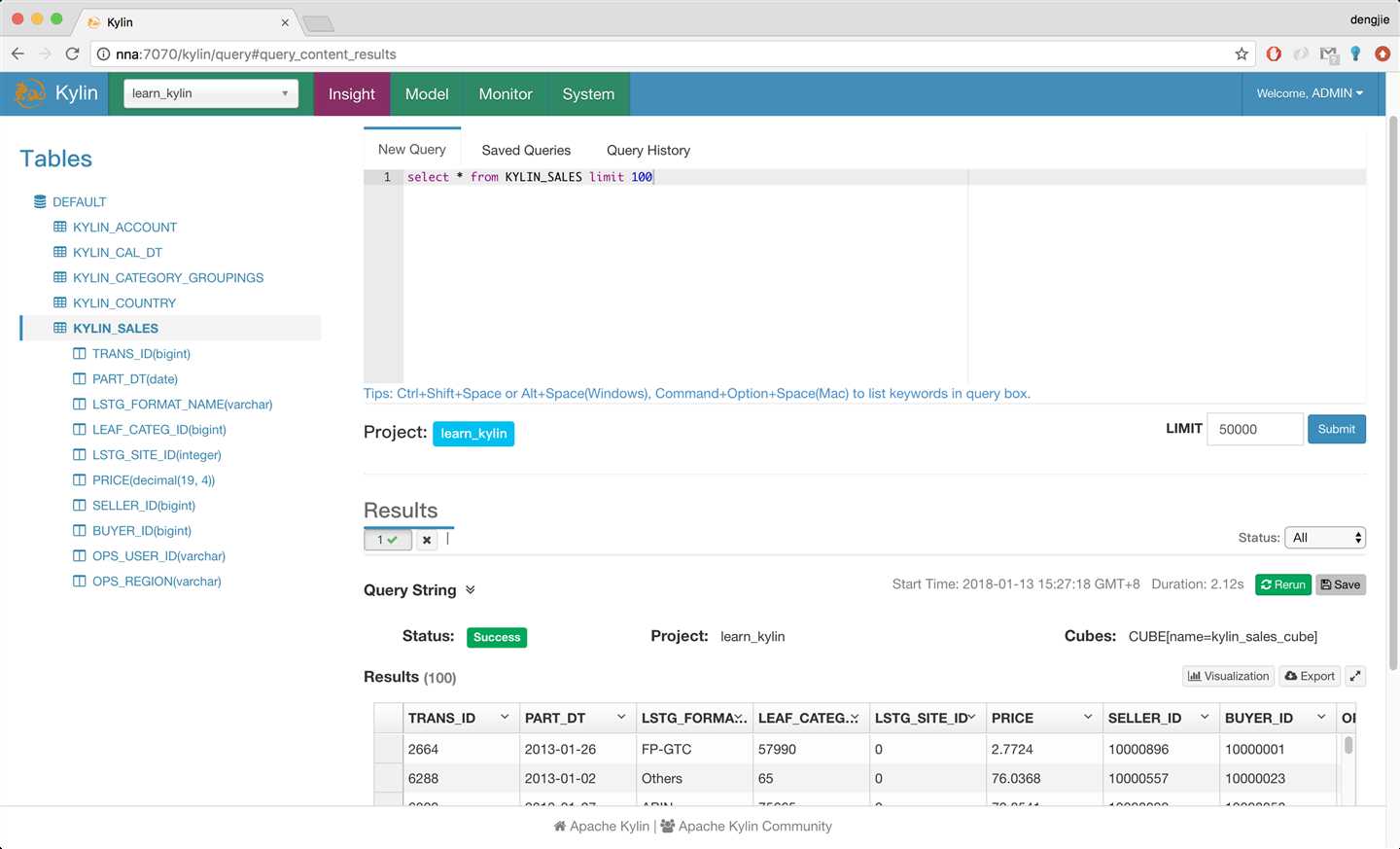Rerun the query
Viewport: 1400px width, 849px height.
coord(1283,584)
